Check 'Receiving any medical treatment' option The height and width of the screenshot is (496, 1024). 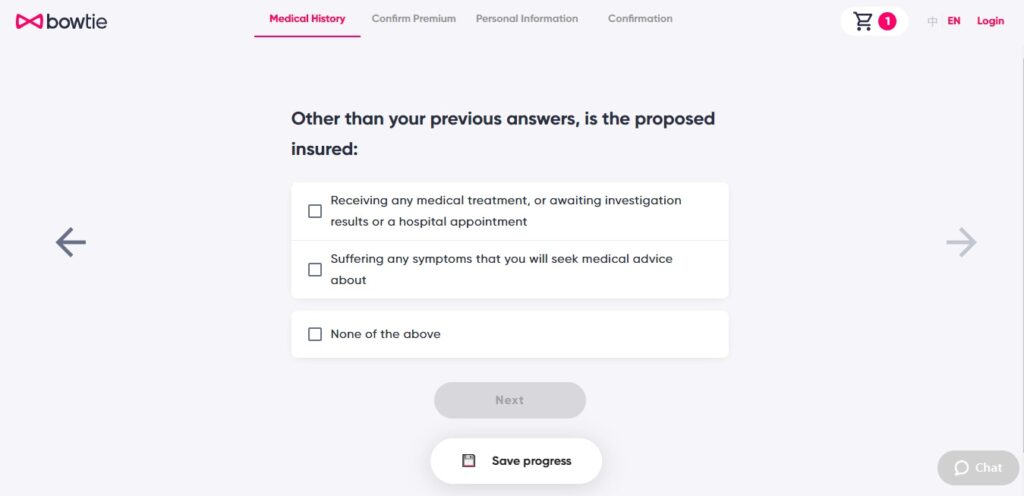click(315, 211)
